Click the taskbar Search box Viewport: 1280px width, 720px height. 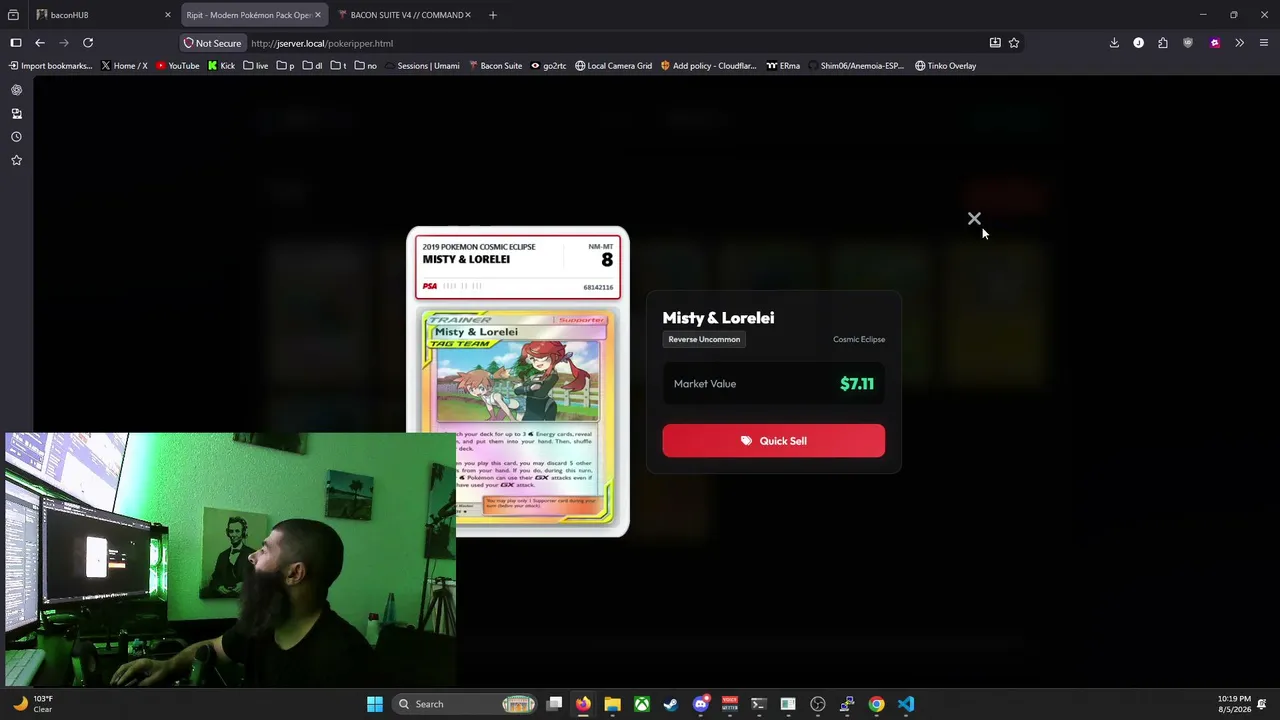coord(466,704)
